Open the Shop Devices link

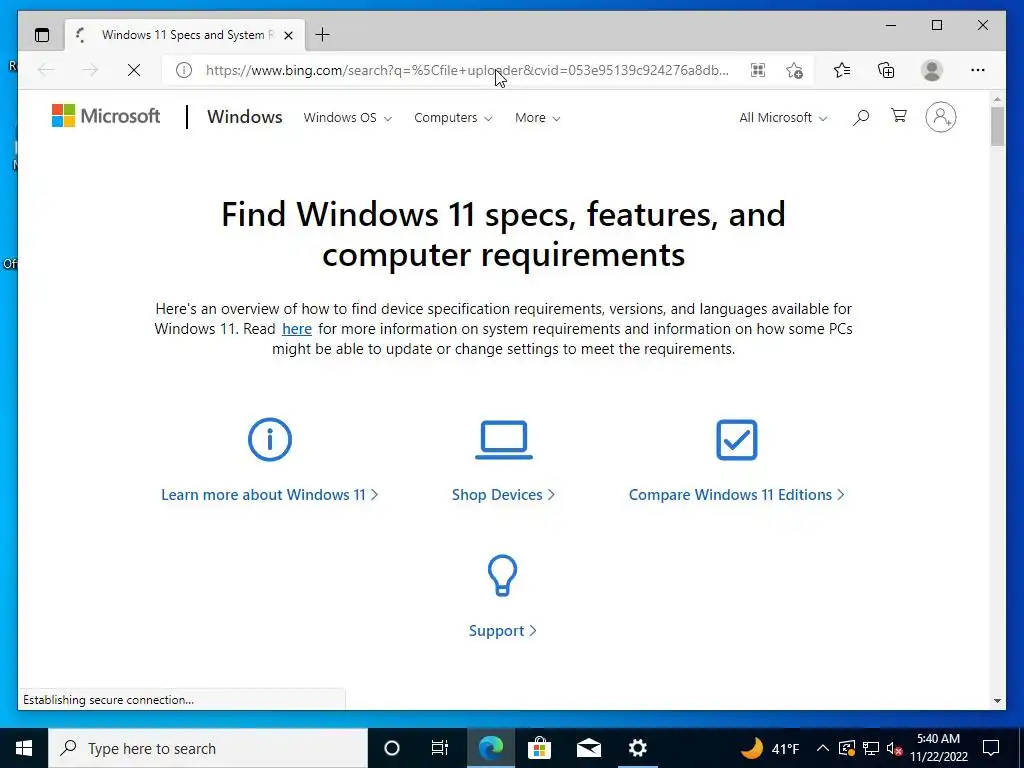(x=503, y=495)
